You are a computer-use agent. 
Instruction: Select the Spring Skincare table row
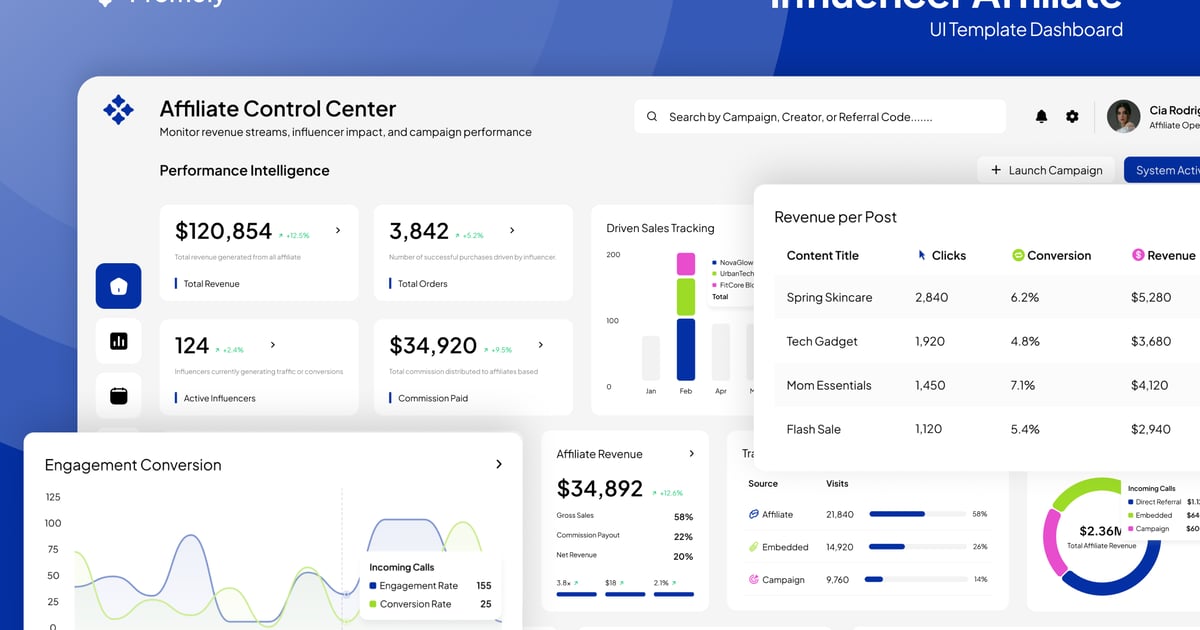click(829, 297)
